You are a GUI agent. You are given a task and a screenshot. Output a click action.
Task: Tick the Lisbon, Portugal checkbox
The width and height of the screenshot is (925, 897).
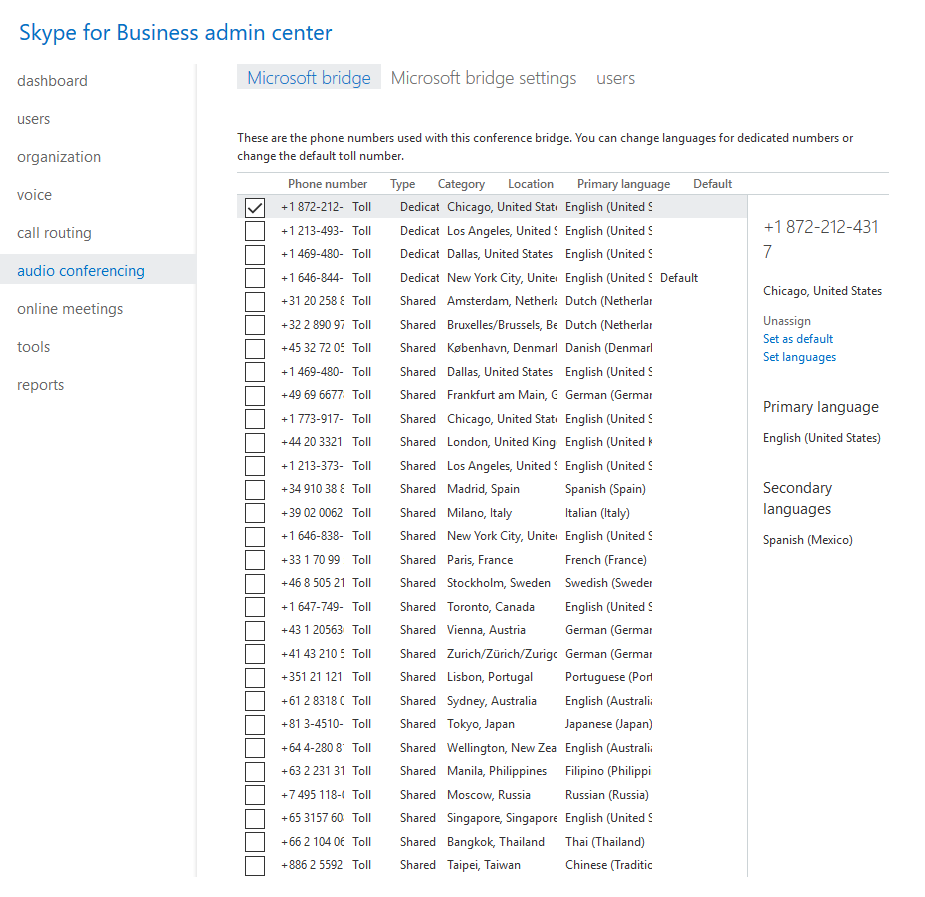pyautogui.click(x=255, y=678)
